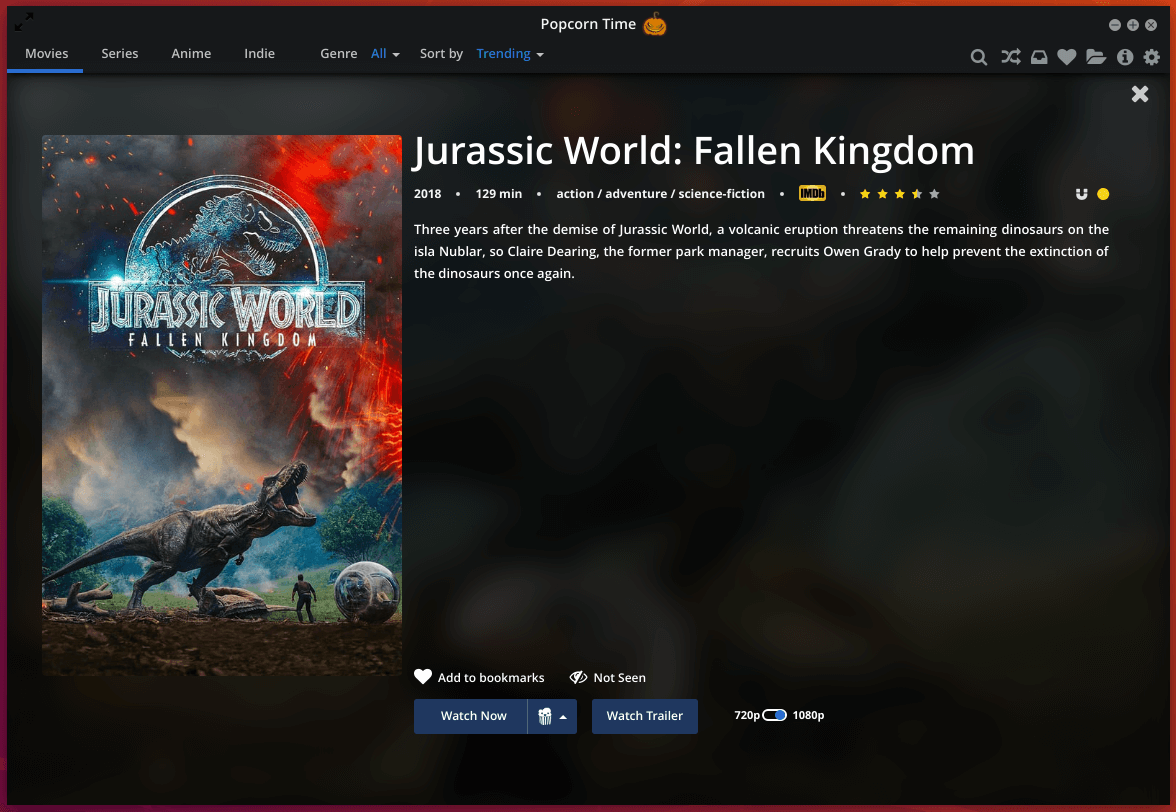The height and width of the screenshot is (812, 1176).
Task: Open the Genre All dropdown
Action: coord(385,54)
